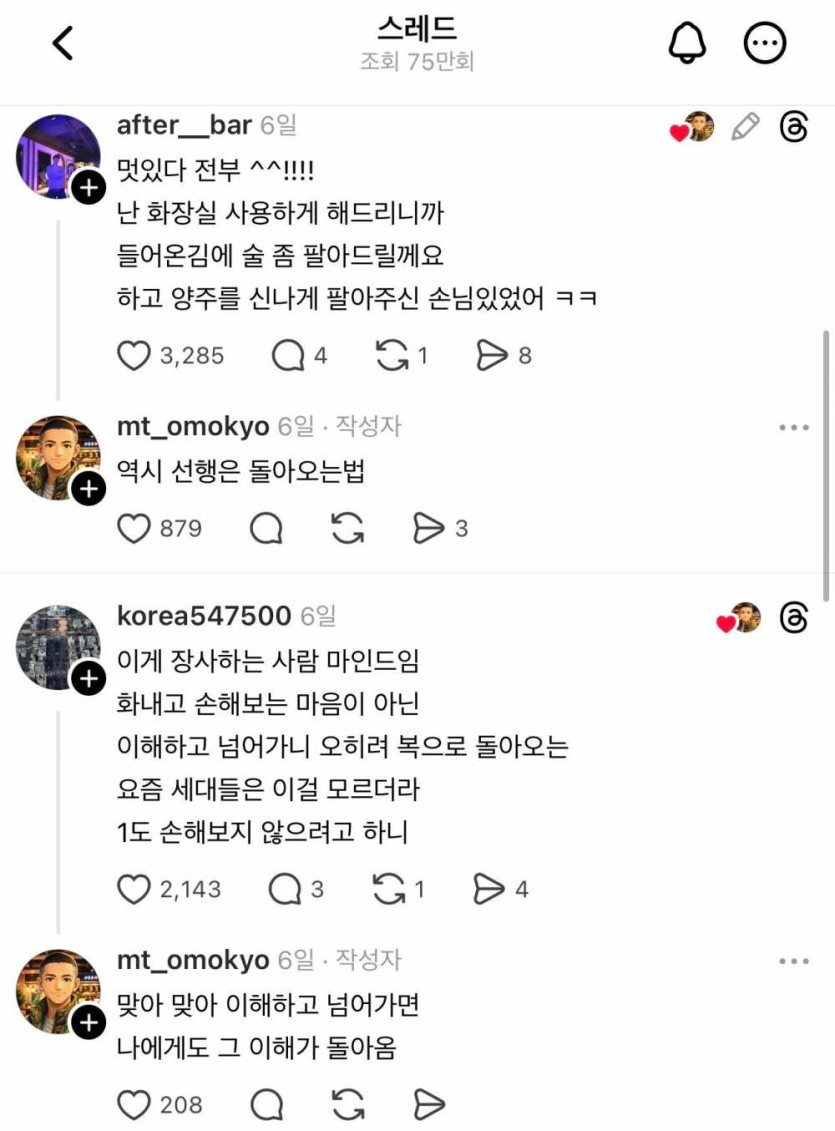Repost the after__bar comment
The width and height of the screenshot is (835, 1131).
click(389, 355)
